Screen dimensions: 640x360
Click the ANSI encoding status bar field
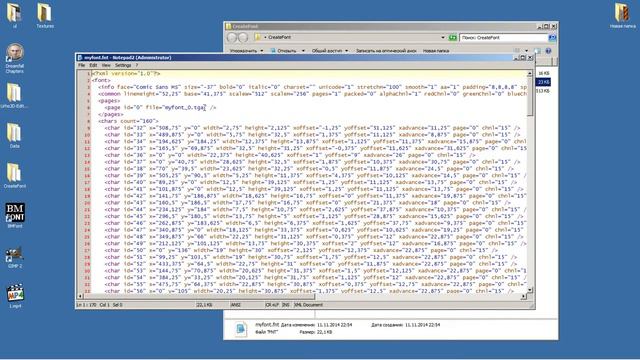tap(236, 305)
